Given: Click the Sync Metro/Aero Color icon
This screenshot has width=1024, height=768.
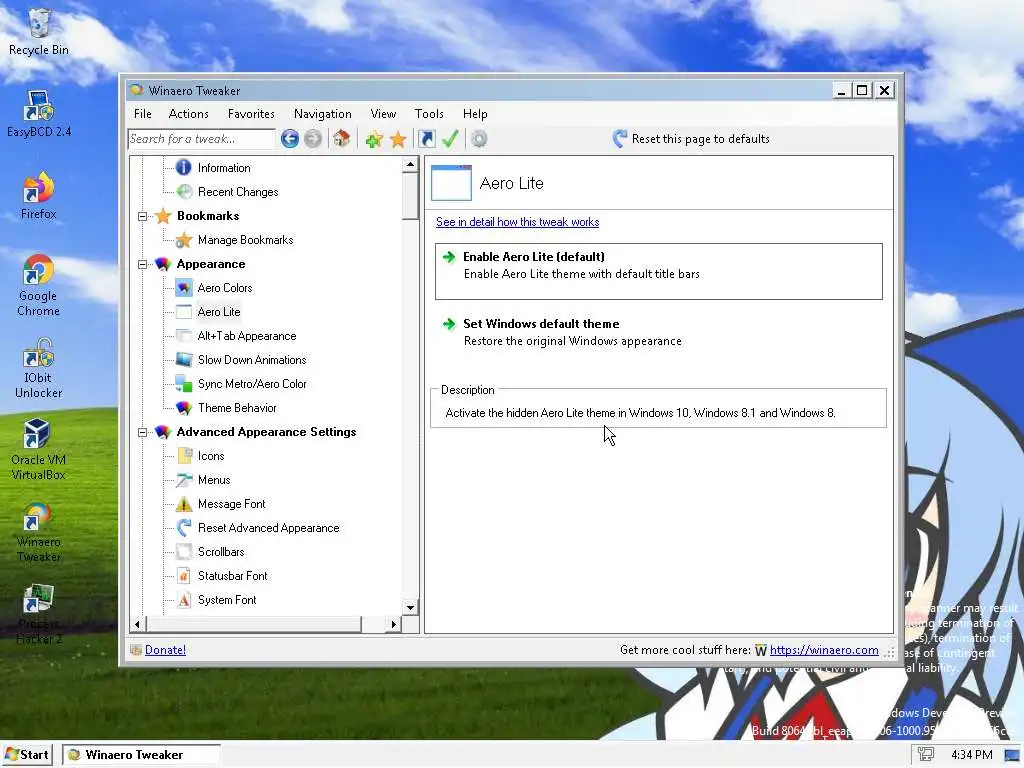Looking at the screenshot, I should point(184,384).
